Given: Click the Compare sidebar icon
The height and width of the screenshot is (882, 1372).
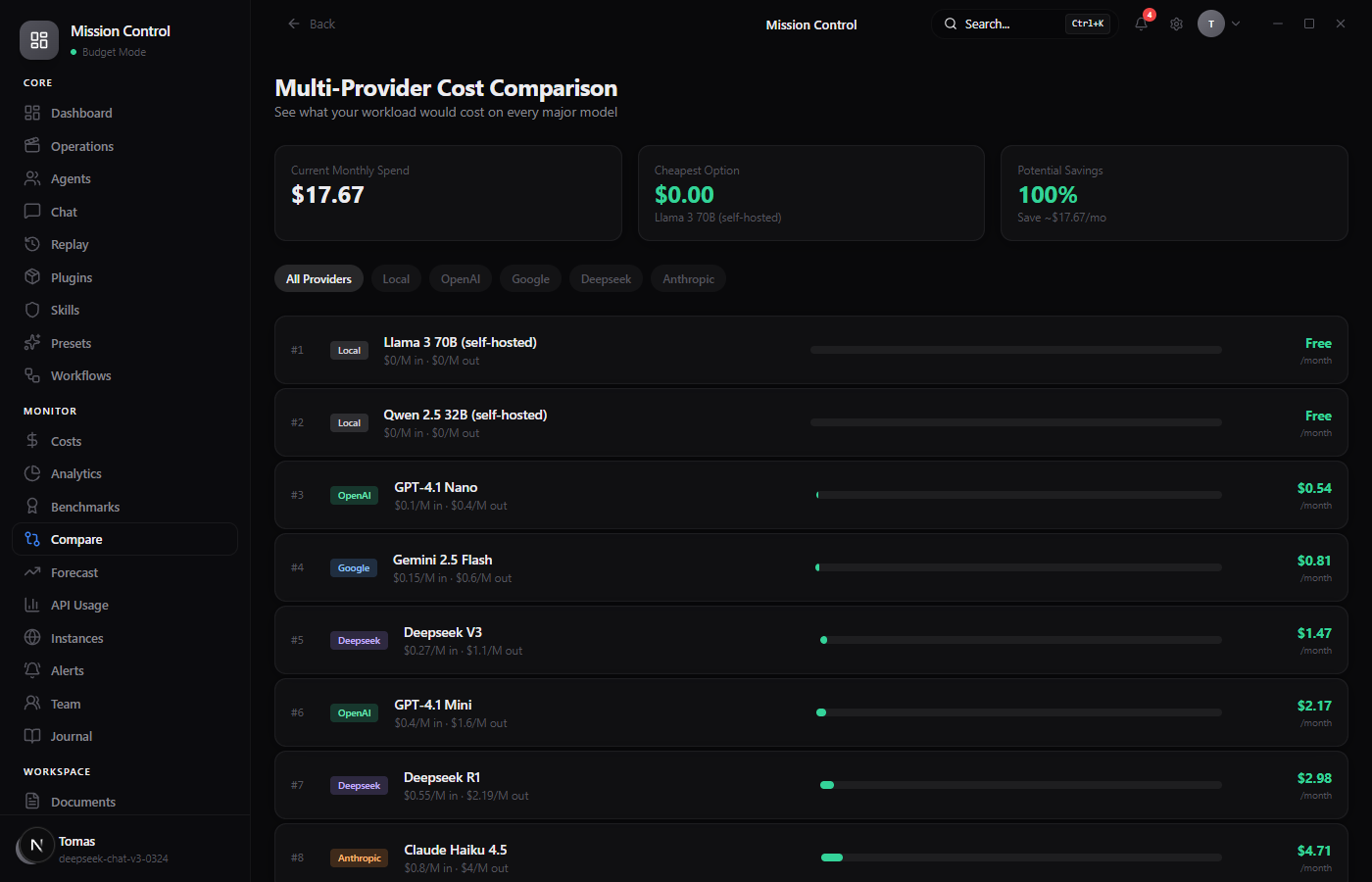Looking at the screenshot, I should tap(32, 539).
